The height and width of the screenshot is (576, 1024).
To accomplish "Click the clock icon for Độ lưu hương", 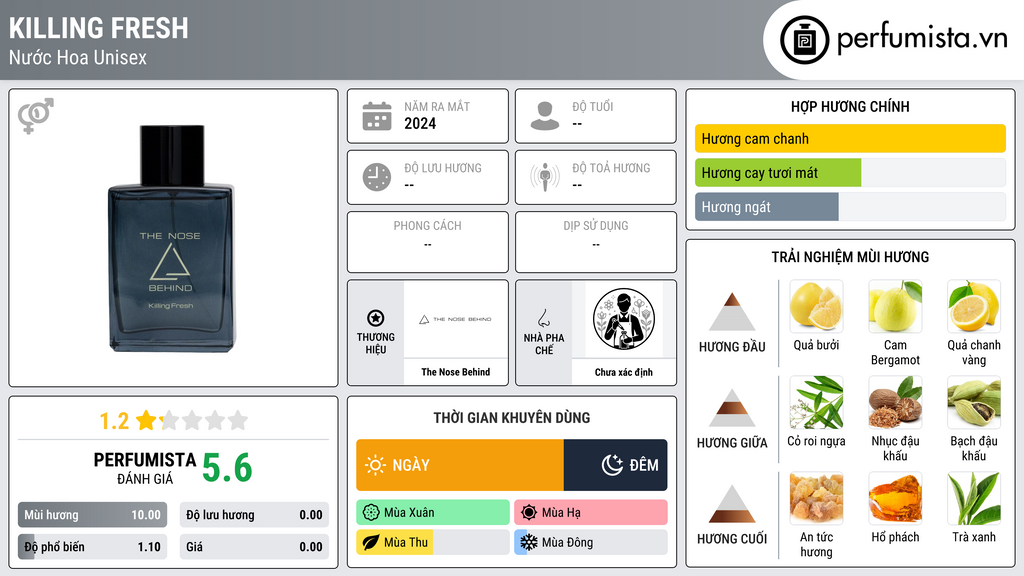I will click(x=377, y=177).
